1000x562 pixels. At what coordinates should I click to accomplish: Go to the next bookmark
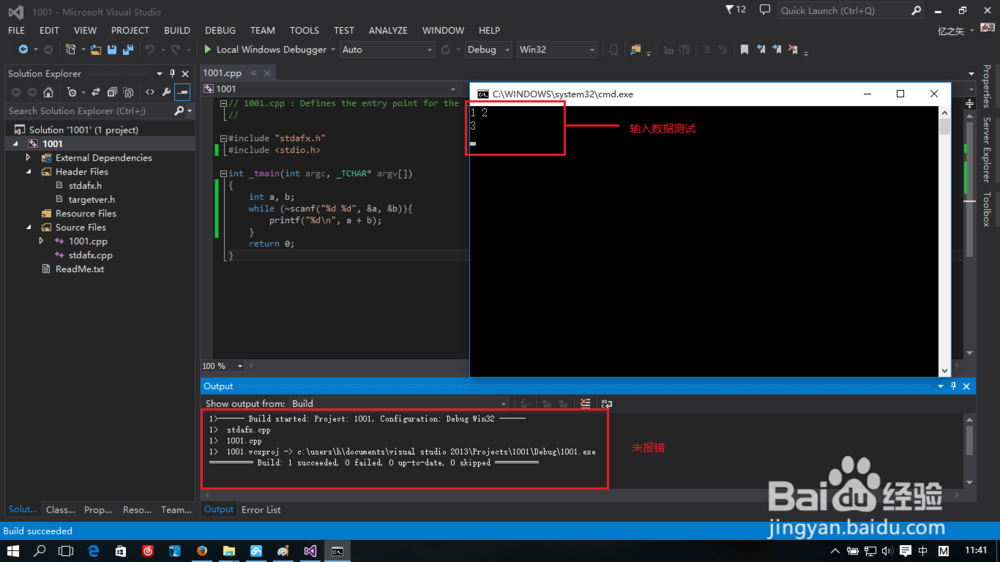tap(777, 50)
